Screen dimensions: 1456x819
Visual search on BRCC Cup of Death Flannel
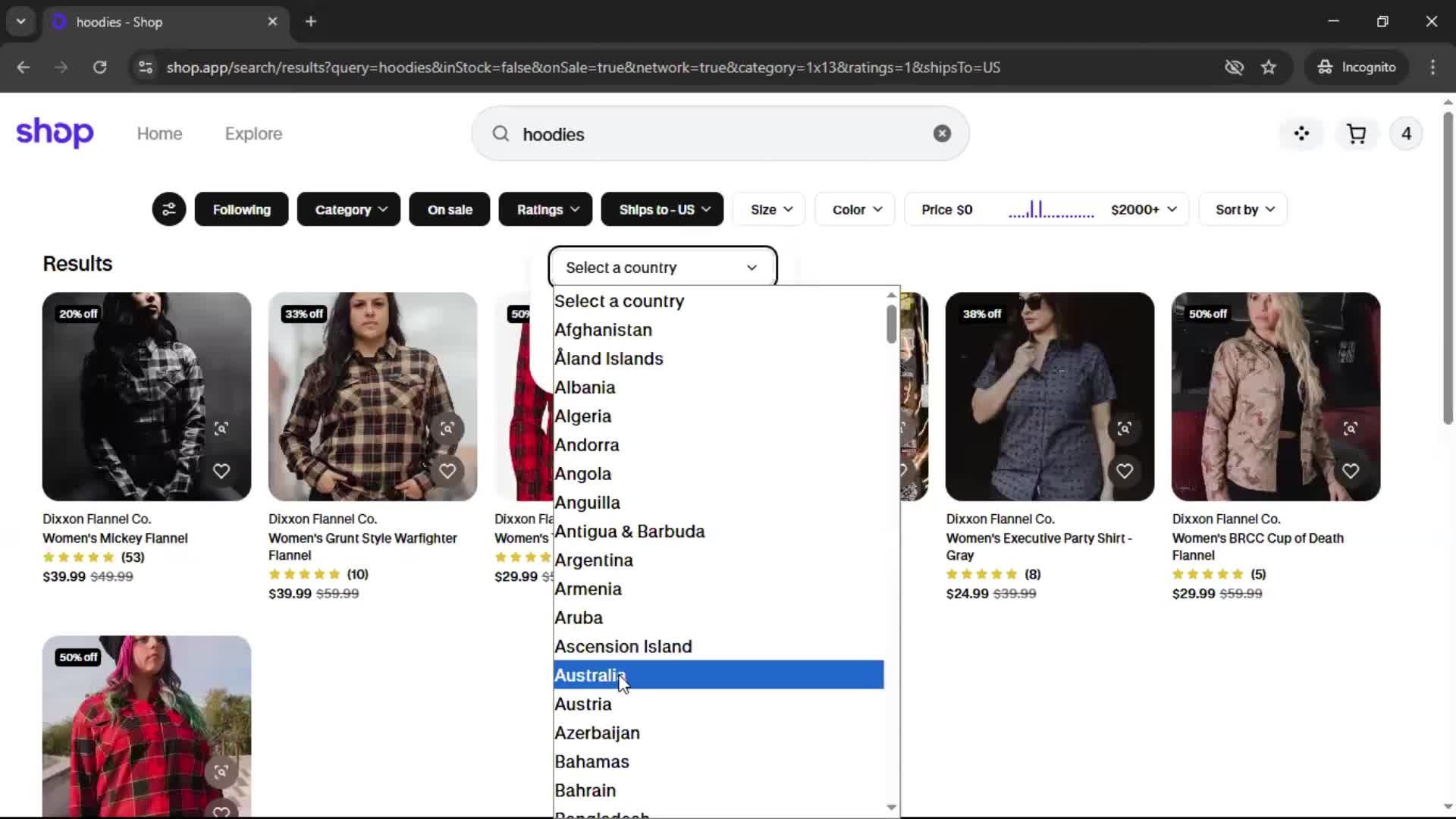click(x=1350, y=428)
